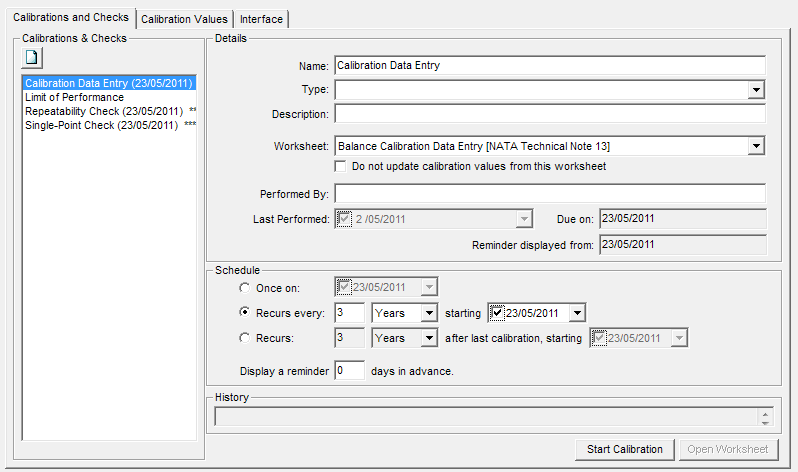Image resolution: width=798 pixels, height=472 pixels.
Task: Choose 'Recurs' after last calibration option
Action: coord(244,338)
